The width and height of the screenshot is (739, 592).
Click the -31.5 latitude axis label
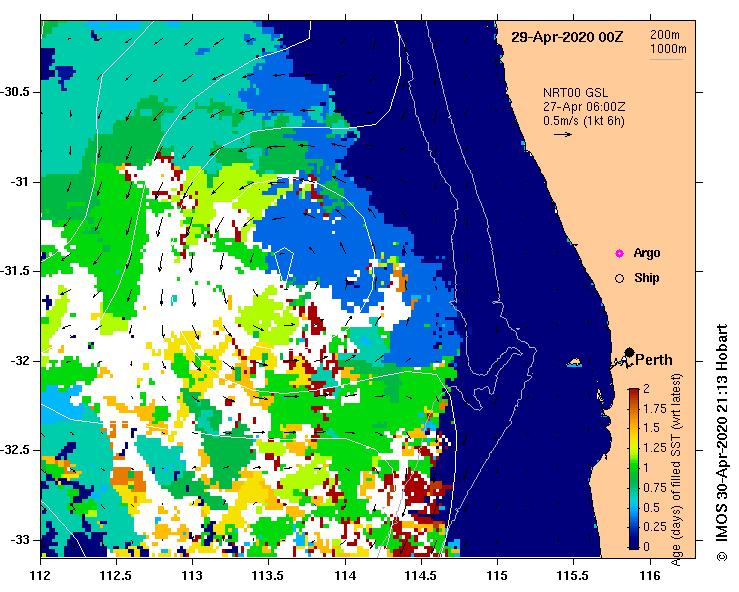pos(16,271)
